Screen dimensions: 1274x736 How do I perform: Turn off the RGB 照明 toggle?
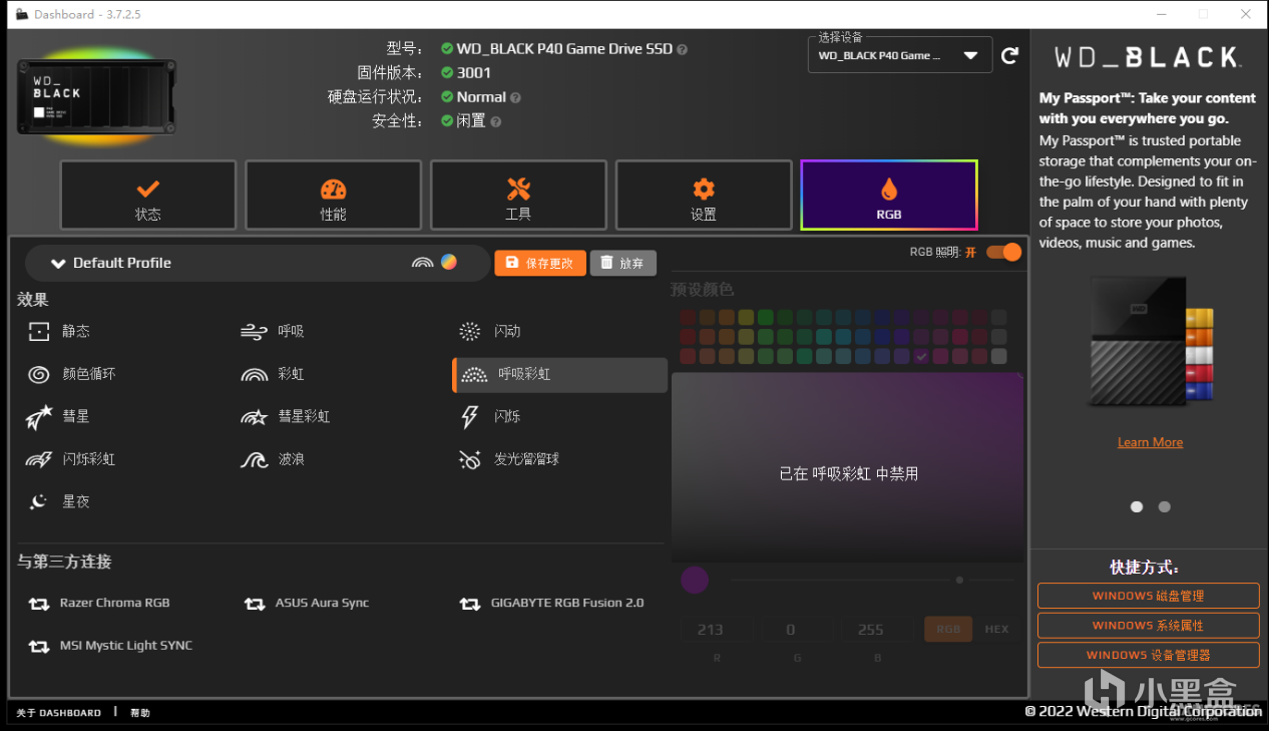[x=1004, y=252]
